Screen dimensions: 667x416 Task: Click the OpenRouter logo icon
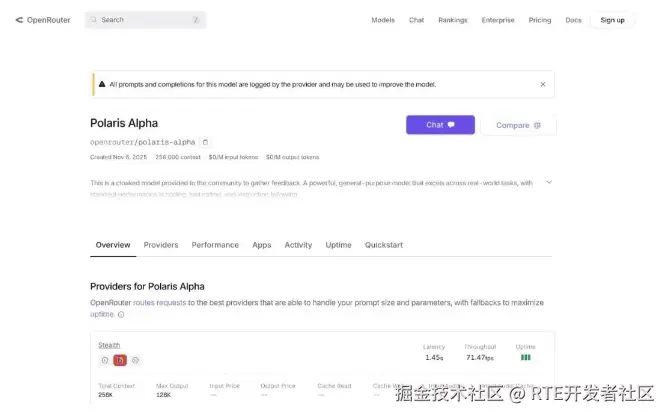coord(19,20)
